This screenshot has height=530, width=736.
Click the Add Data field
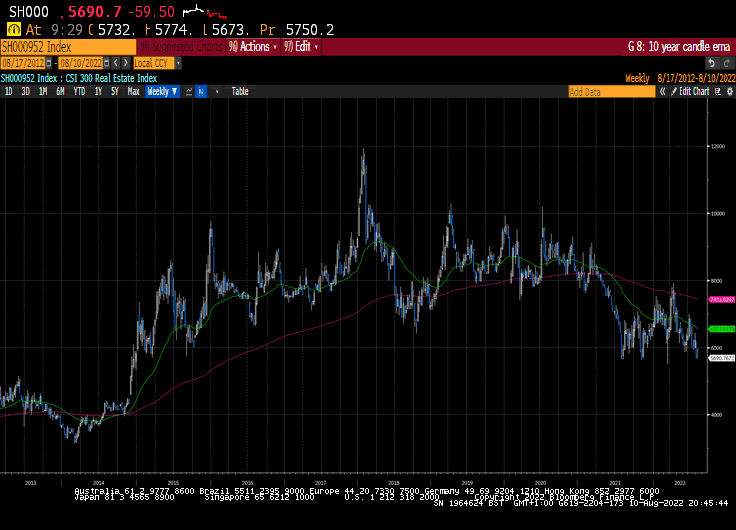pyautogui.click(x=612, y=92)
